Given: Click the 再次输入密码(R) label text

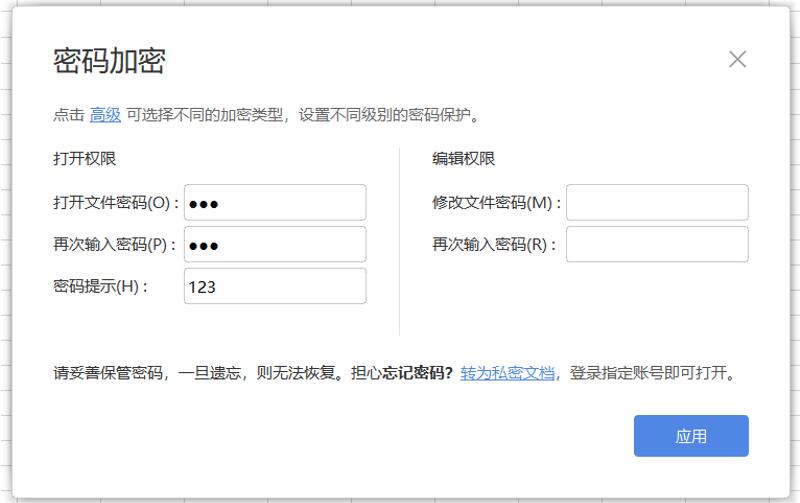Looking at the screenshot, I should (495, 245).
